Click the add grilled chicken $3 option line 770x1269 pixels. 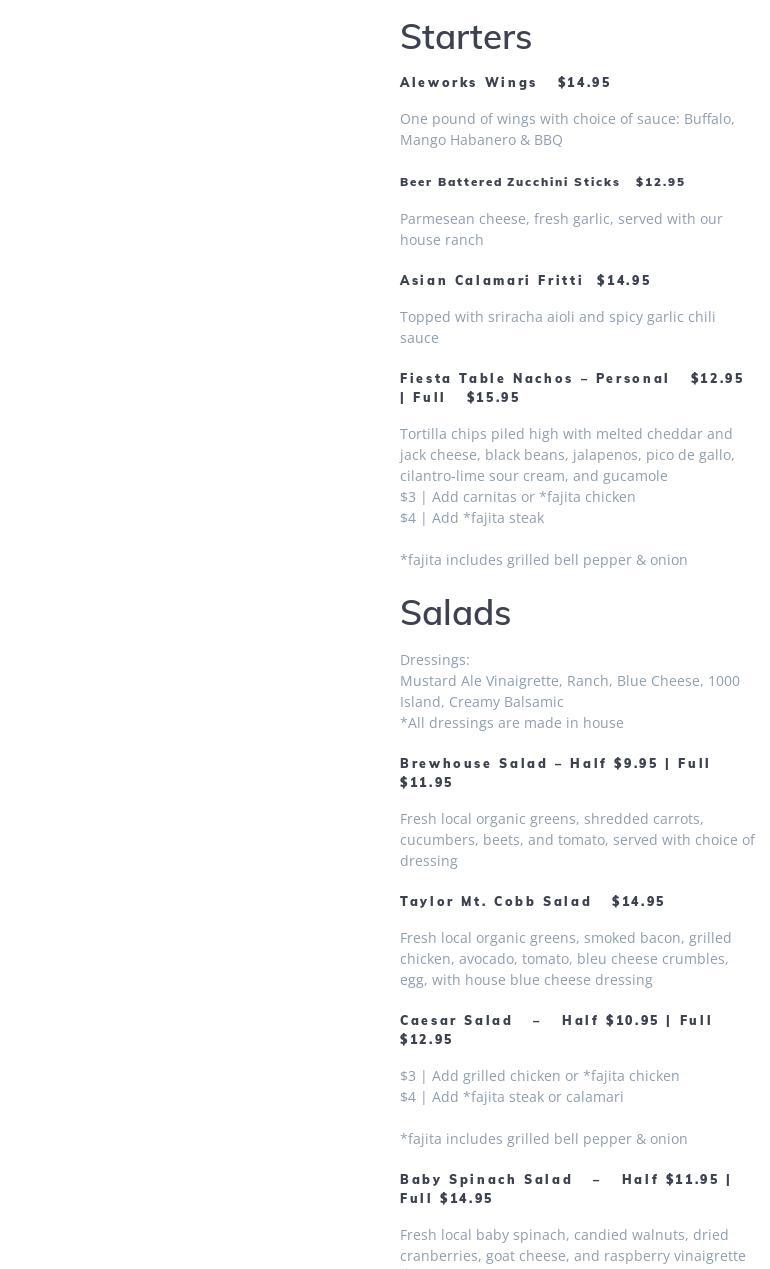coord(539,1076)
